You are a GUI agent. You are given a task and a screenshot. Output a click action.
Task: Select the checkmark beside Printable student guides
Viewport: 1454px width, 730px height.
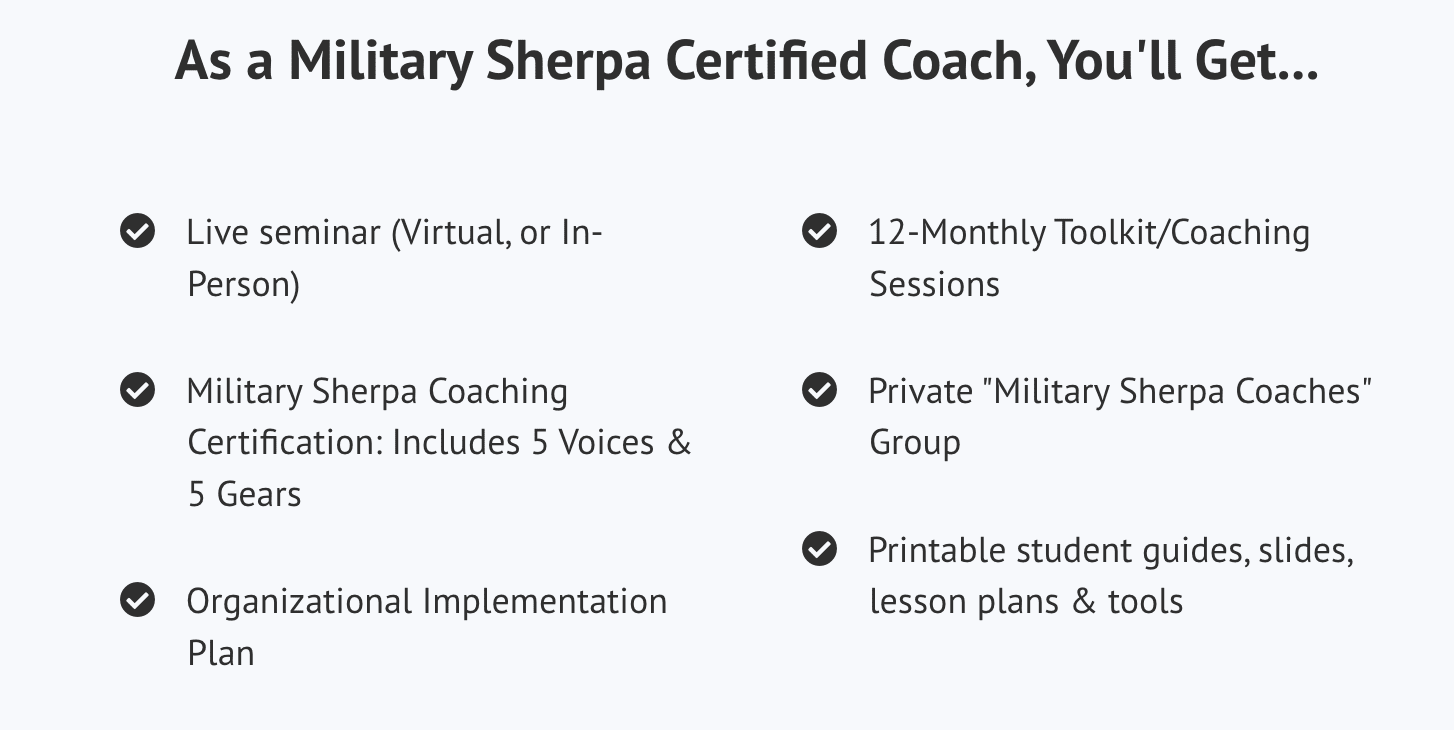[819, 549]
